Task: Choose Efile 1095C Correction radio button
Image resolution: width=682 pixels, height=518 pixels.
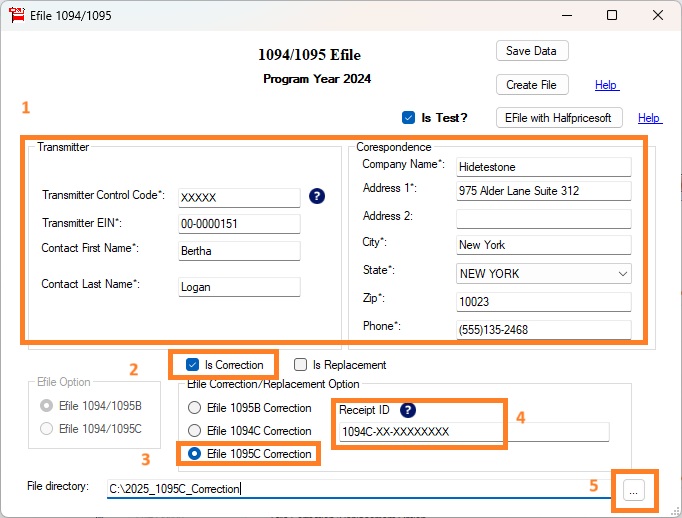Action: pos(195,454)
